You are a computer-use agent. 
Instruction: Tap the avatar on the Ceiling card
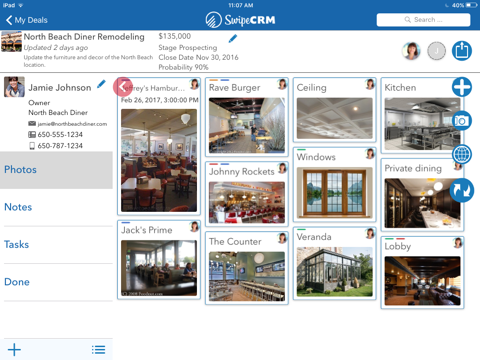coord(370,84)
